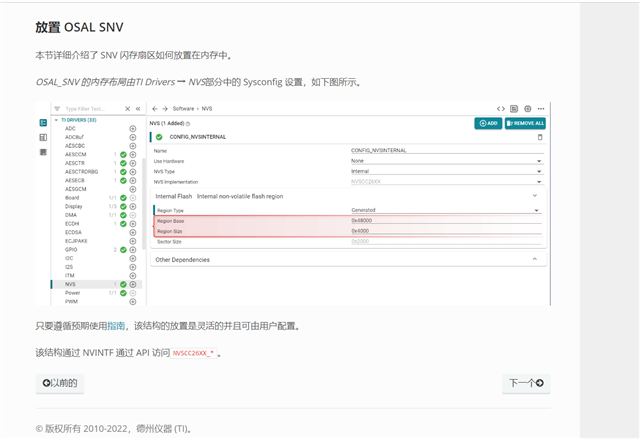Click the green check on Display row
640x439 pixels.
pos(123,206)
